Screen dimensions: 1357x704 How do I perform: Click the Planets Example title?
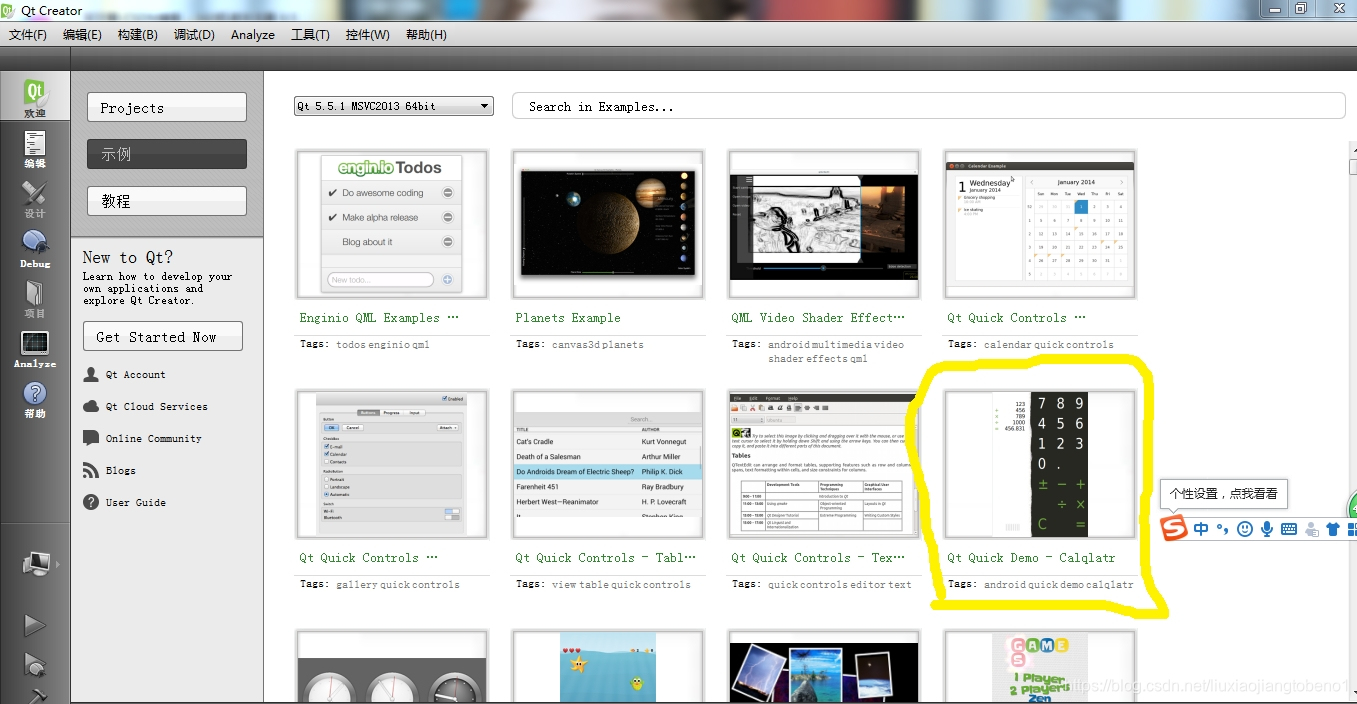(x=568, y=318)
